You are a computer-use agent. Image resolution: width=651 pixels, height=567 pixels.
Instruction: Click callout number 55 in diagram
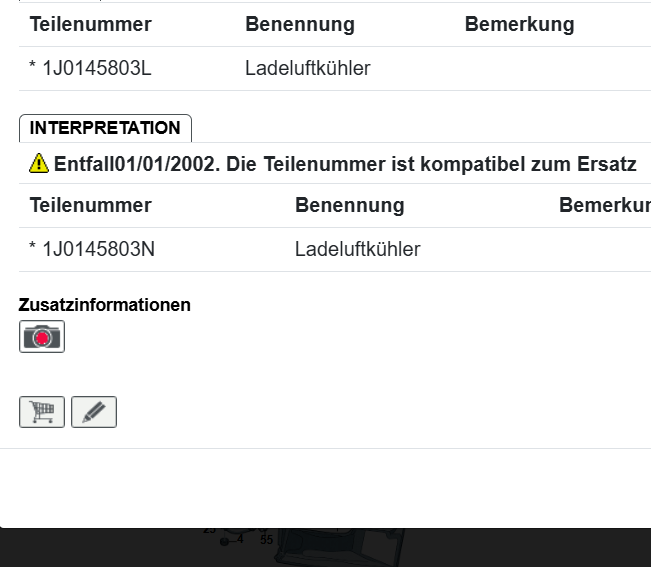tap(266, 540)
